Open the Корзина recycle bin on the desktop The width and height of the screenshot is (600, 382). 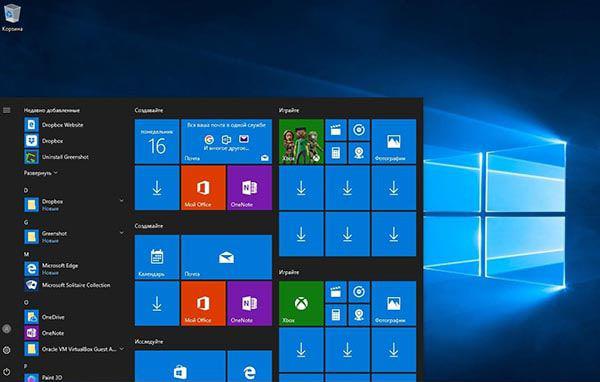point(12,17)
